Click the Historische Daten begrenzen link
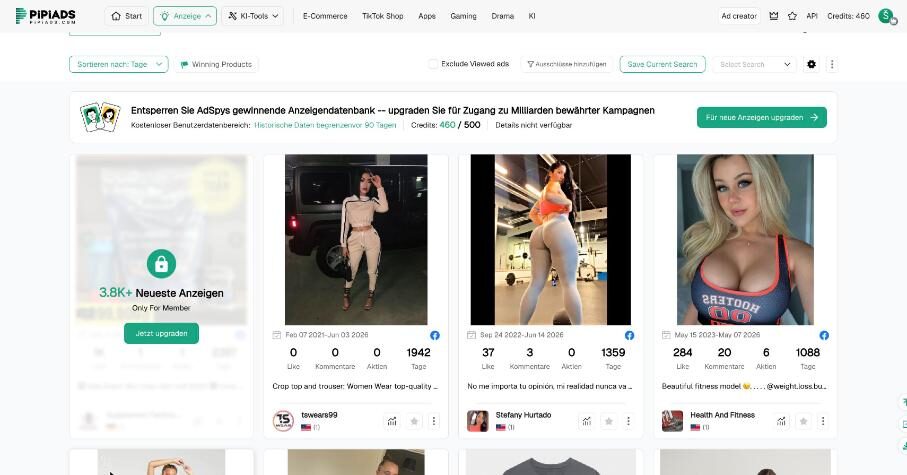907x475 pixels. 325,125
